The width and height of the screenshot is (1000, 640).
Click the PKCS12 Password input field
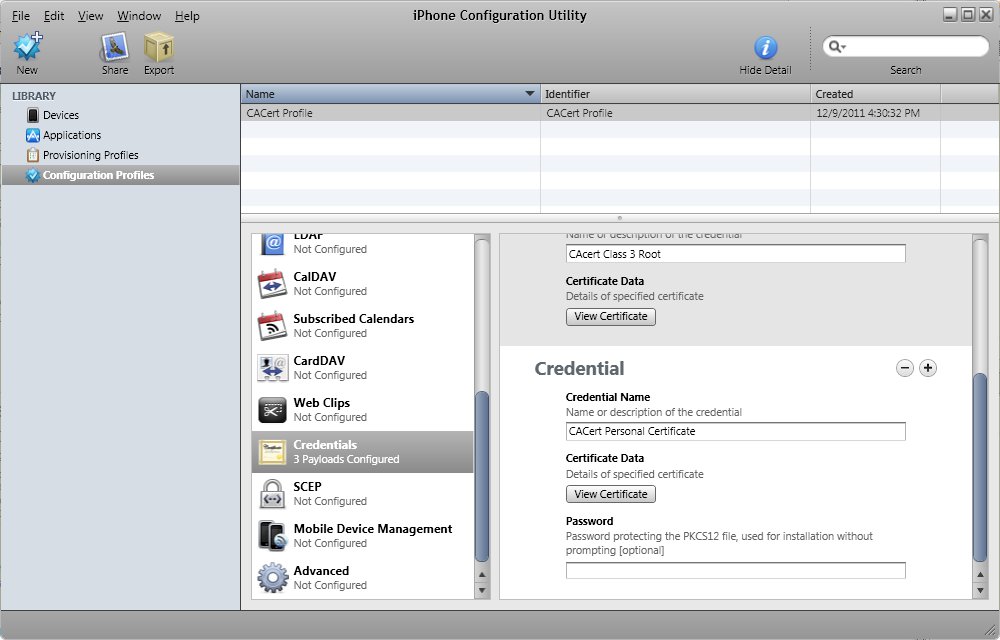735,570
